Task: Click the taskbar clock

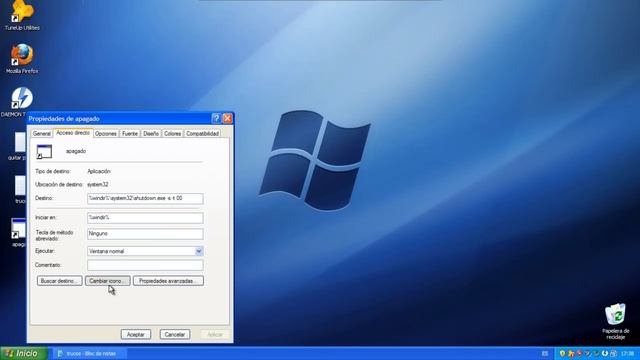Action: pos(627,353)
